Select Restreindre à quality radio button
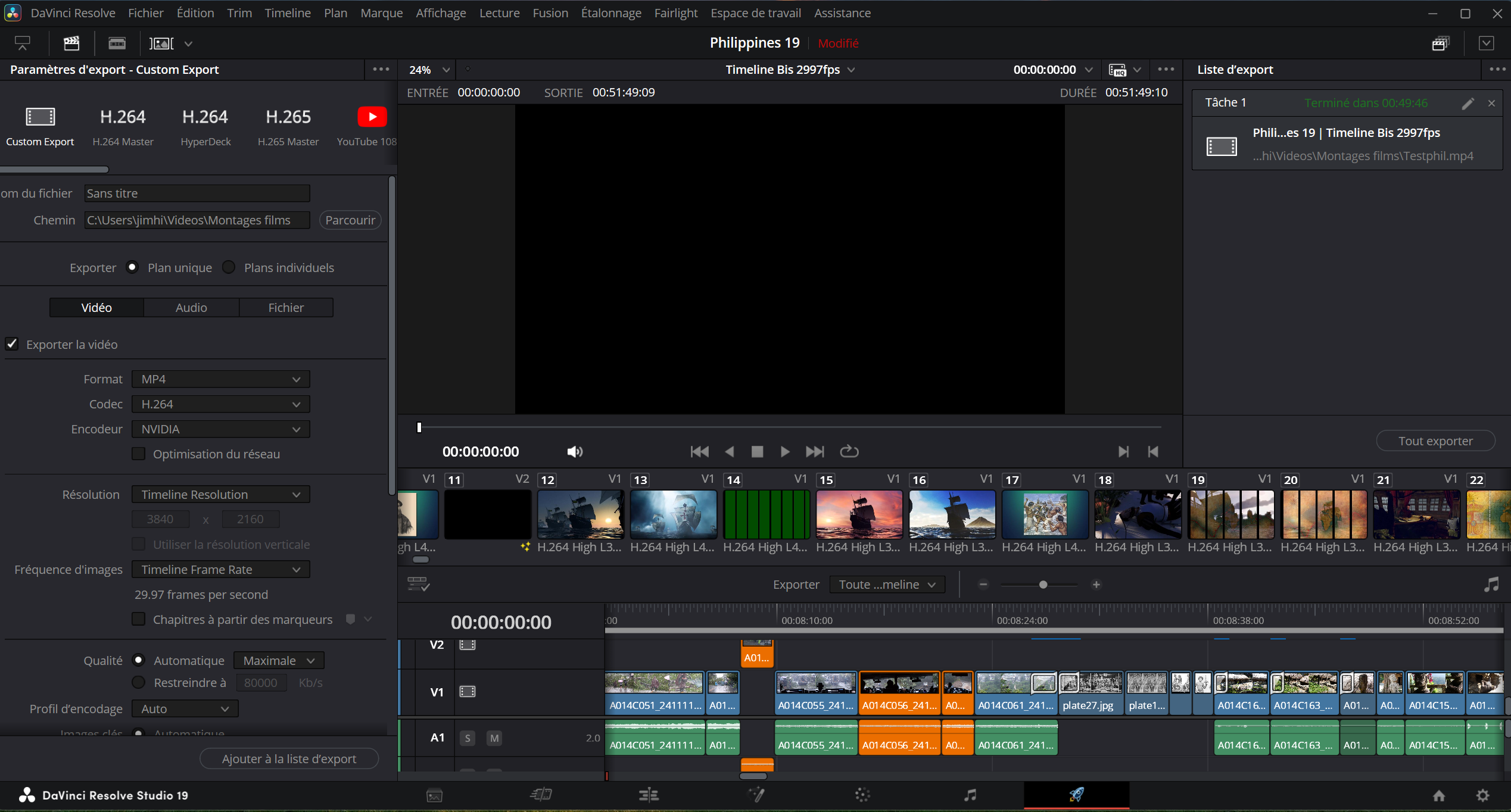1511x812 pixels. (138, 682)
